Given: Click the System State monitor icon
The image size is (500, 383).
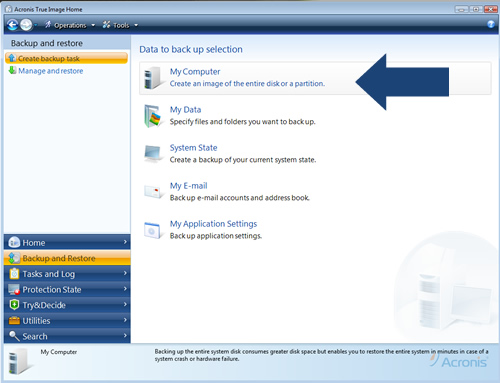Looking at the screenshot, I should coord(153,154).
